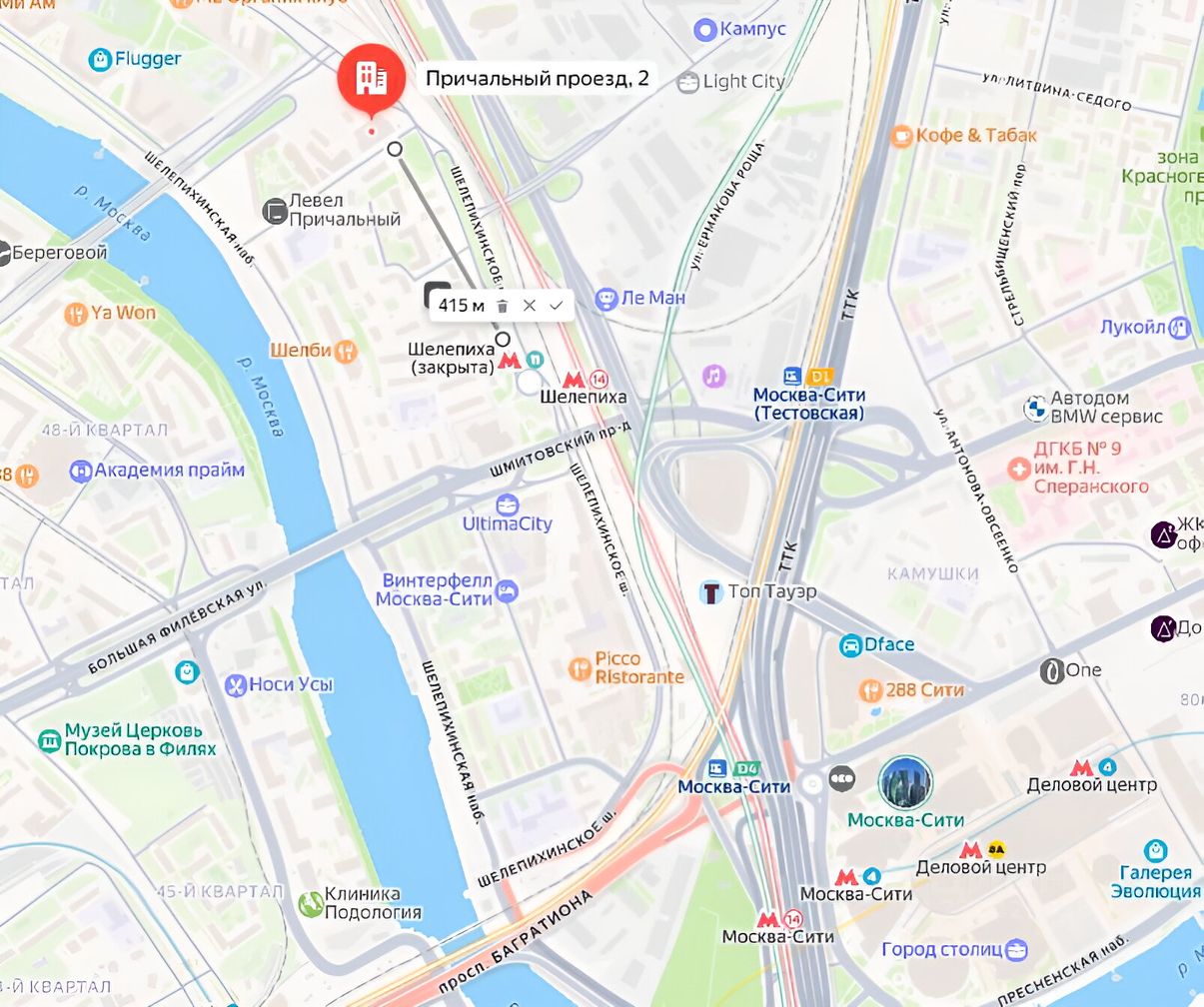Viewport: 1204px width, 1007px height.
Task: Confirm the ruler measurement with checkmark
Action: click(557, 306)
